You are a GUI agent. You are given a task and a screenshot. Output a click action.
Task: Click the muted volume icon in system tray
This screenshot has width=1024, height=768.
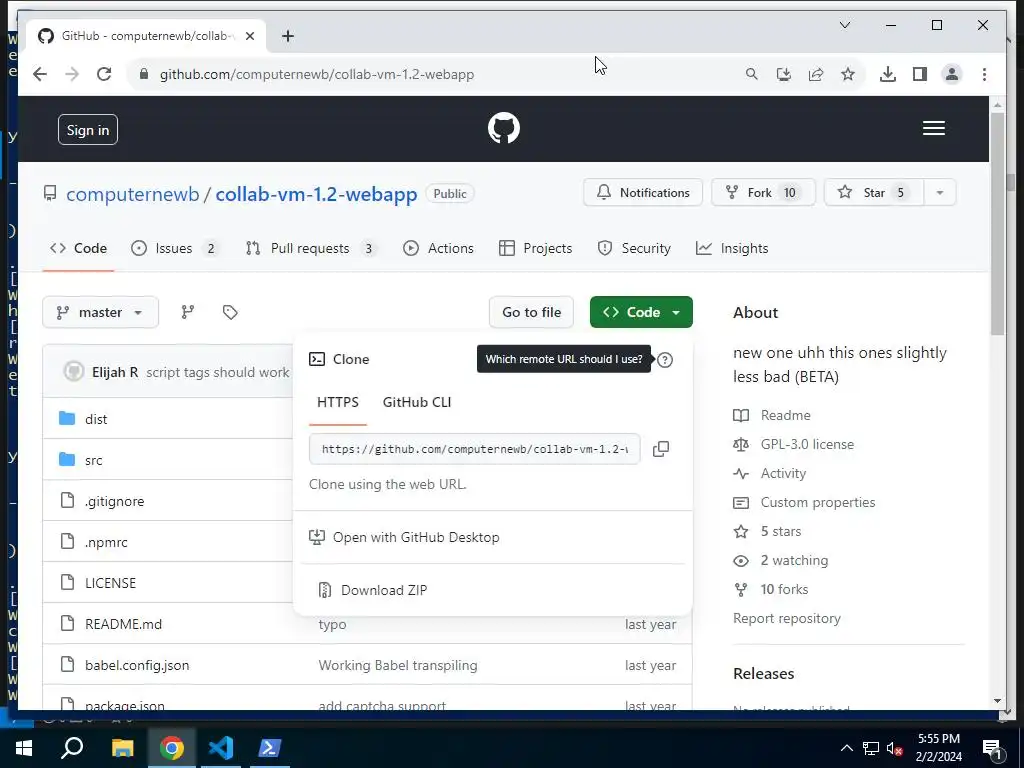coord(894,749)
